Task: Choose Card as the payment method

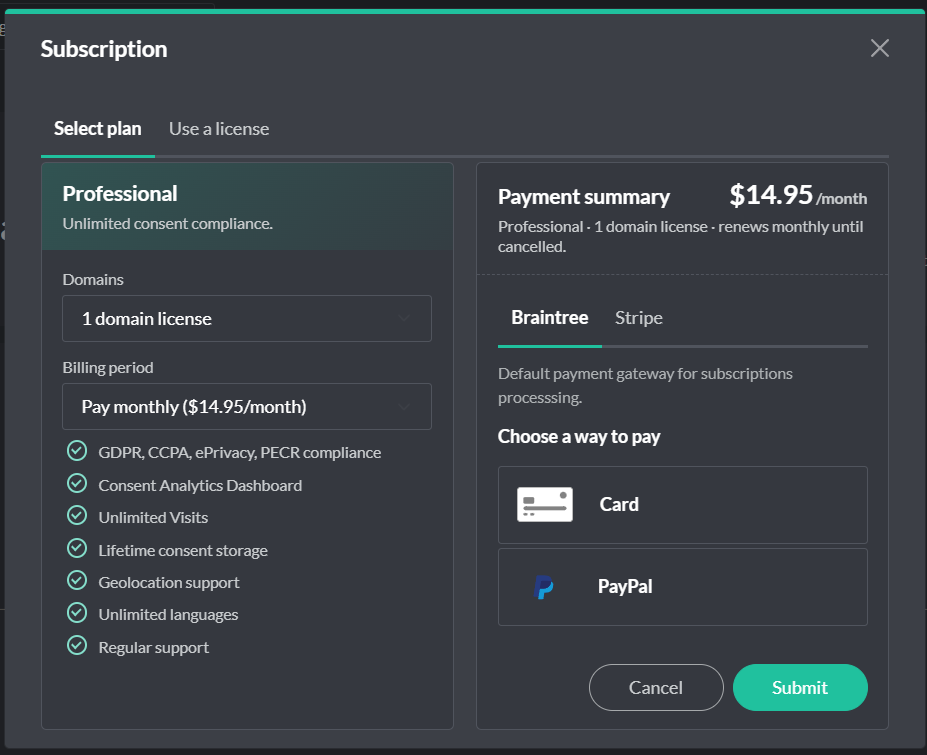Action: [683, 505]
